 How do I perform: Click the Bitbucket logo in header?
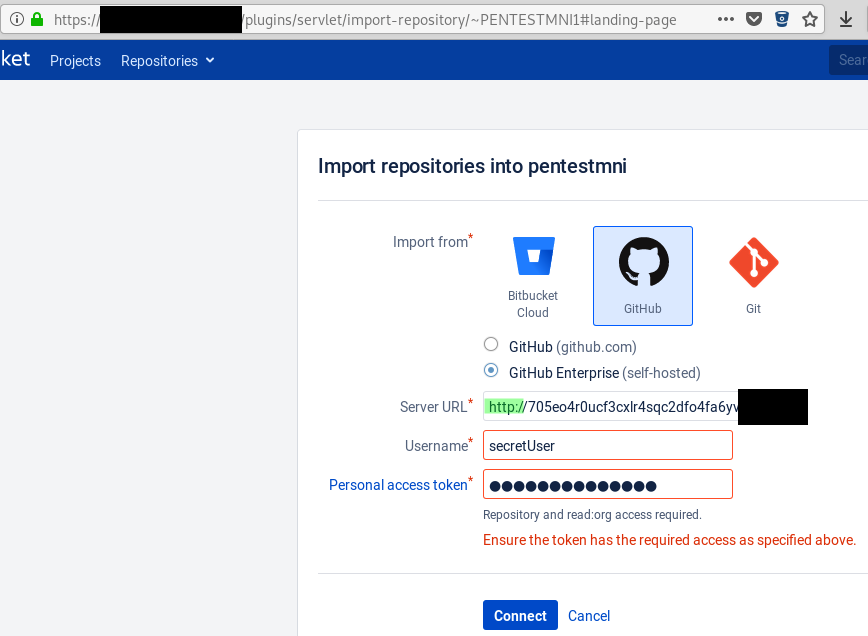pos(15,59)
